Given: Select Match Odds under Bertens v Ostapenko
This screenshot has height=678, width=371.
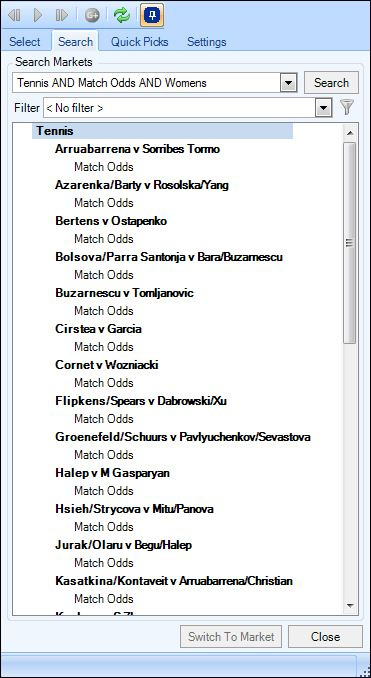Looking at the screenshot, I should pyautogui.click(x=104, y=239).
